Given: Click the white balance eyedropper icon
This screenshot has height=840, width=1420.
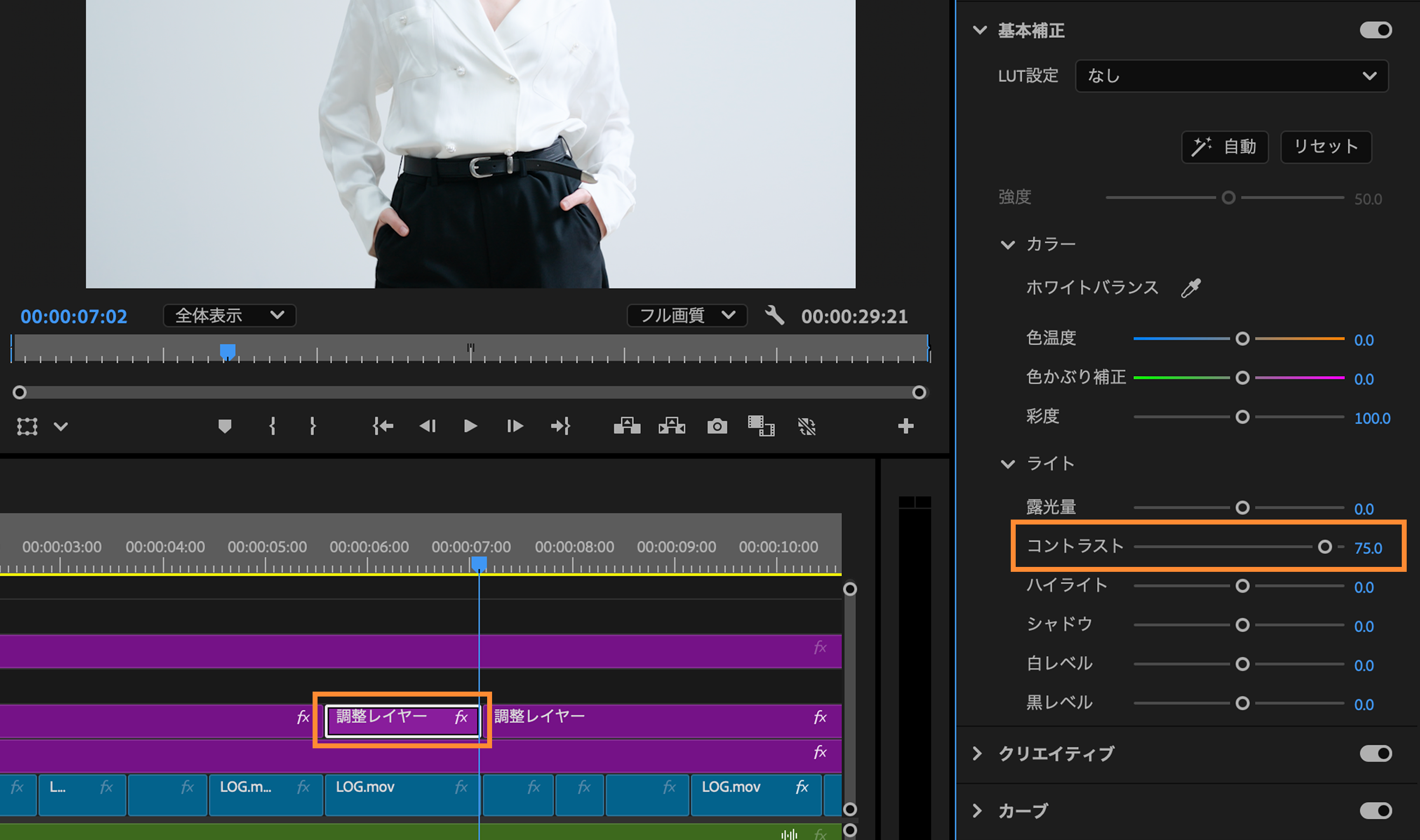Looking at the screenshot, I should [x=1191, y=287].
